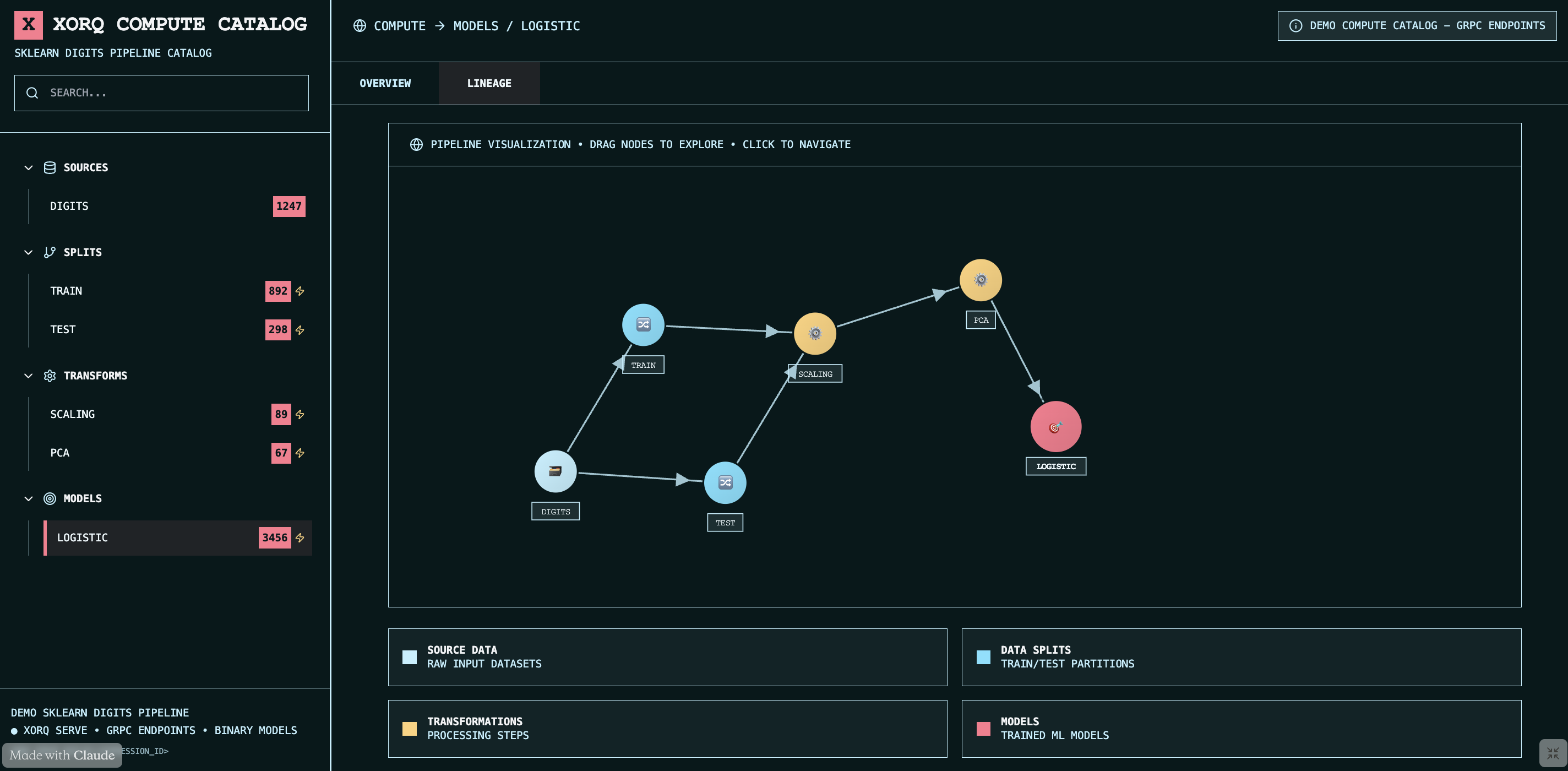1568x771 pixels.
Task: Click the lightning bolt beside SCALING
Action: pos(300,415)
